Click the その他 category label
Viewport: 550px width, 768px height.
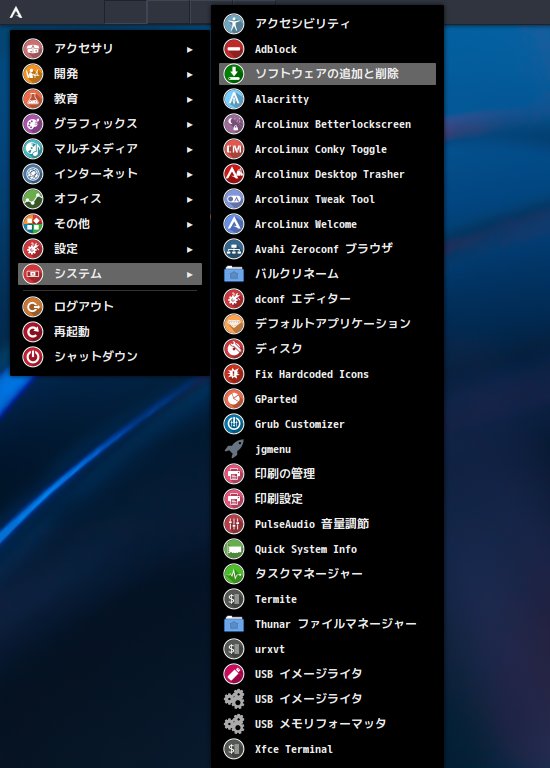point(72,223)
